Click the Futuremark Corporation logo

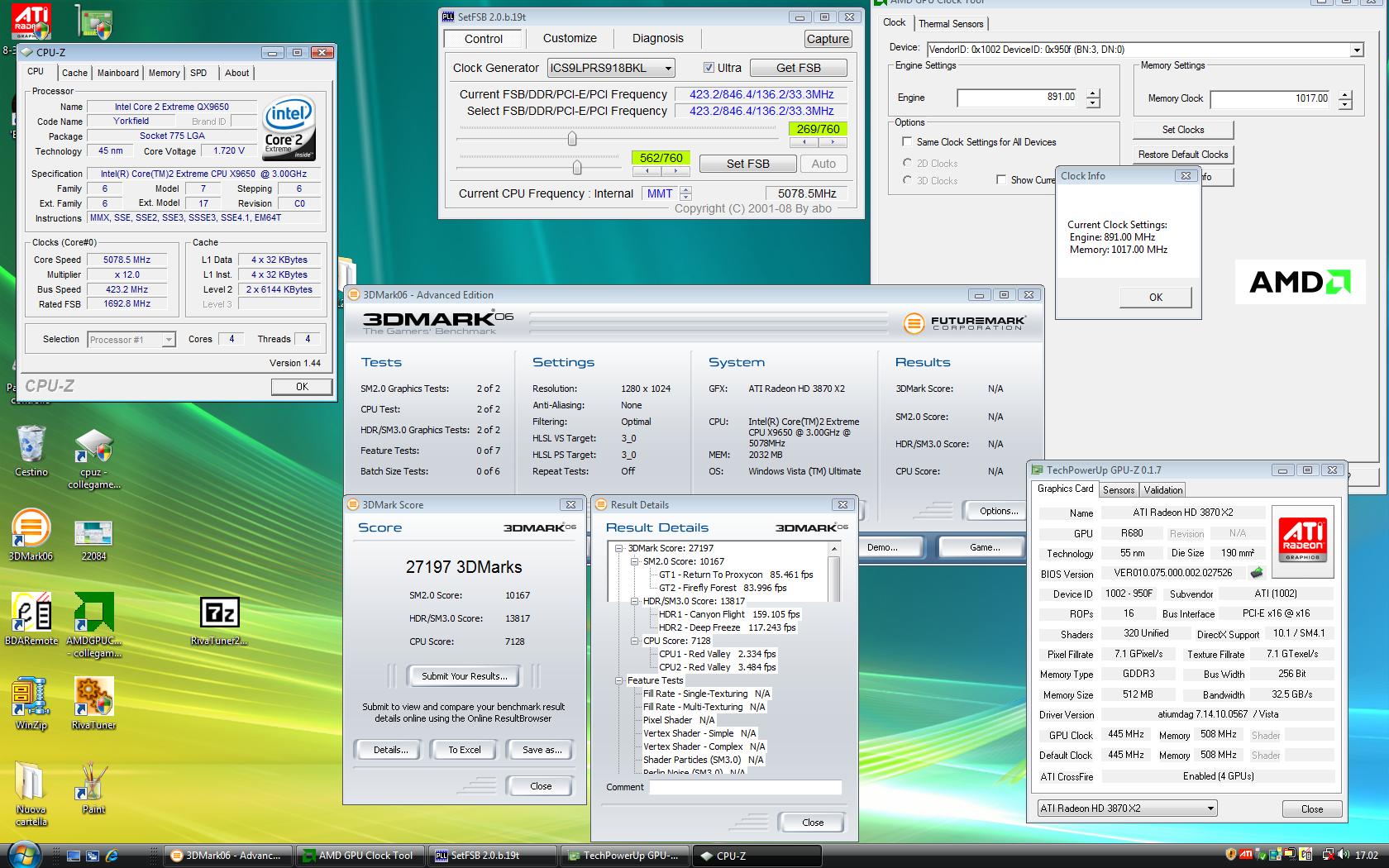(x=964, y=323)
